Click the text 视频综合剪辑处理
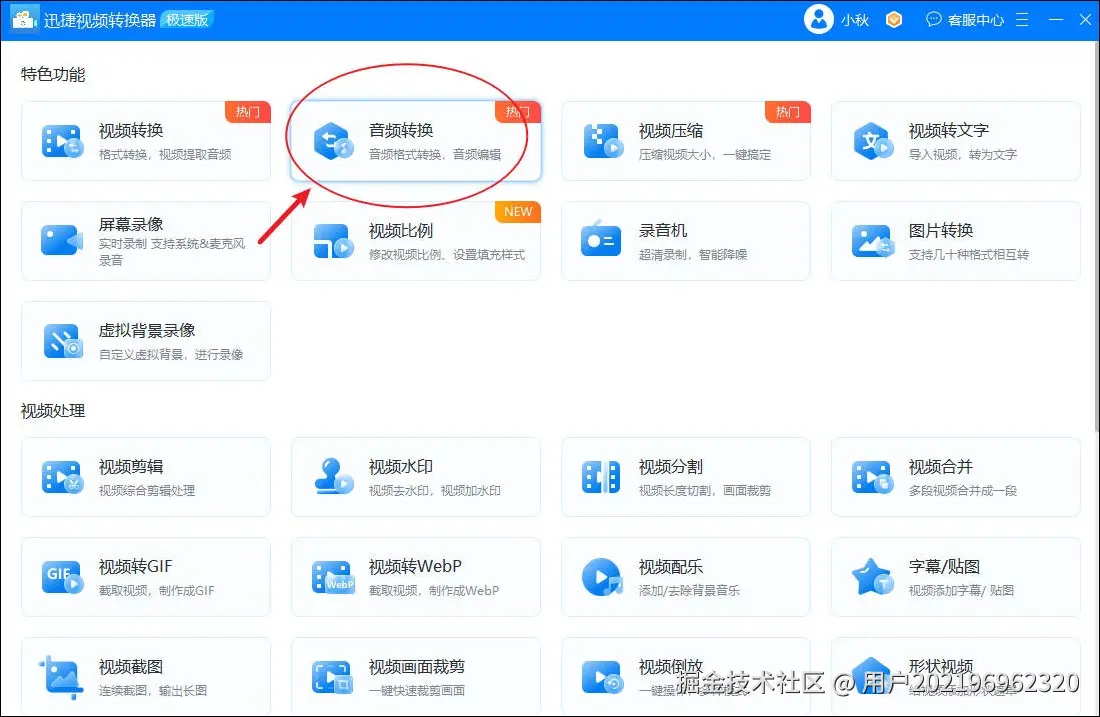The height and width of the screenshot is (717, 1100). point(147,491)
